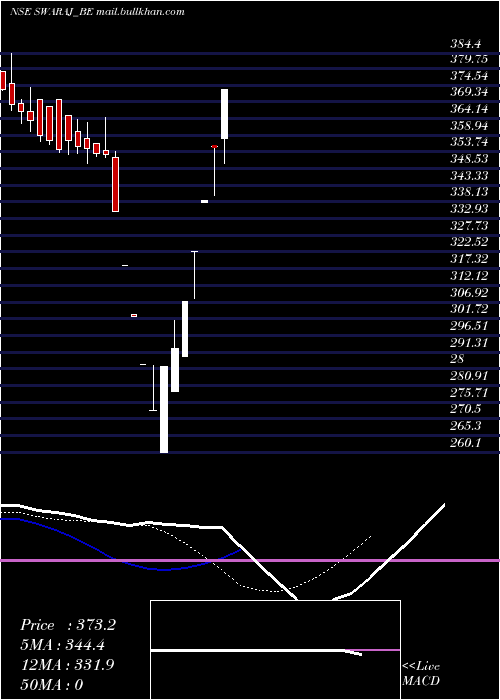Select the 379.75 price level label
Image resolution: width=500 pixels, height=700 pixels.
469,58
